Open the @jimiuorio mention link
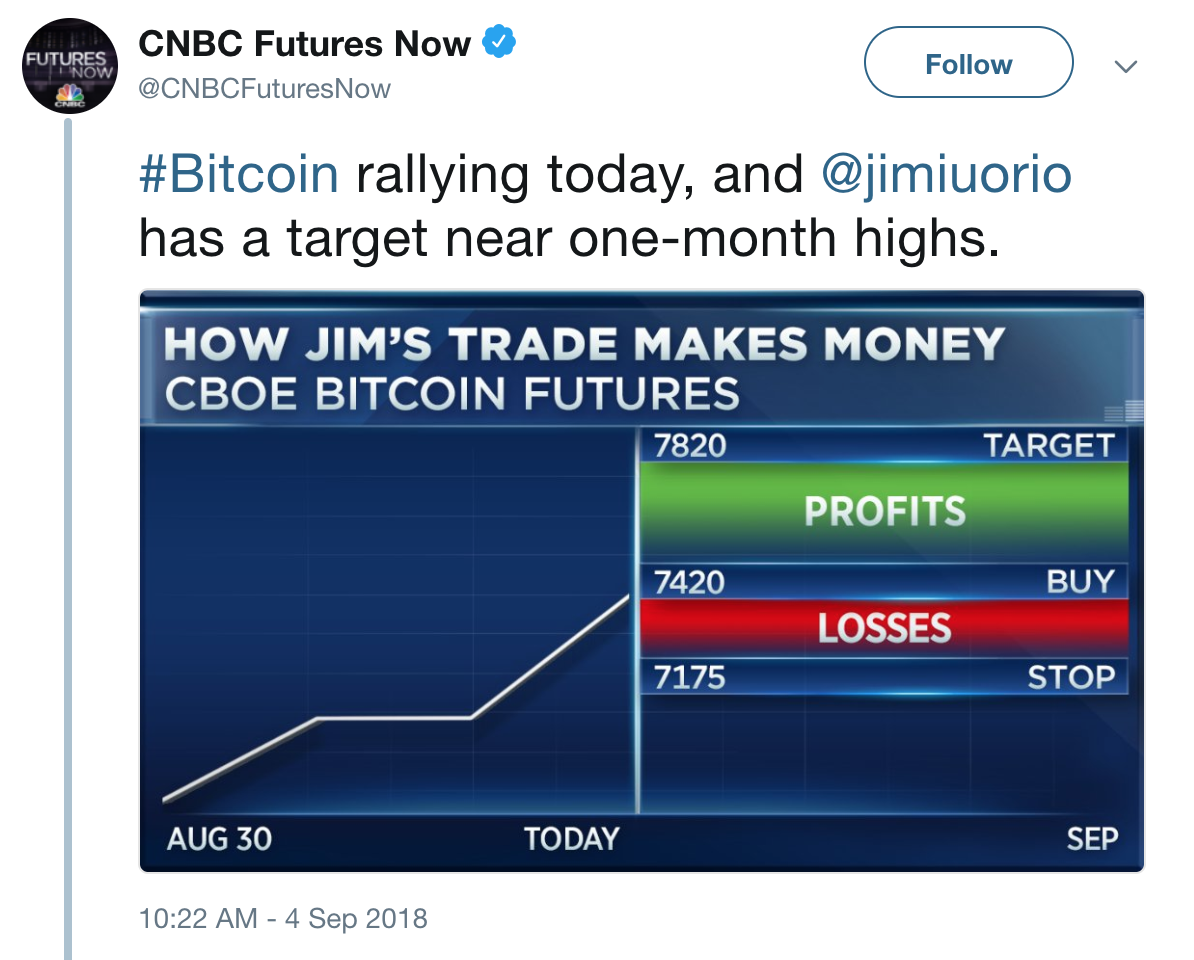The width and height of the screenshot is (1194, 960). point(947,174)
